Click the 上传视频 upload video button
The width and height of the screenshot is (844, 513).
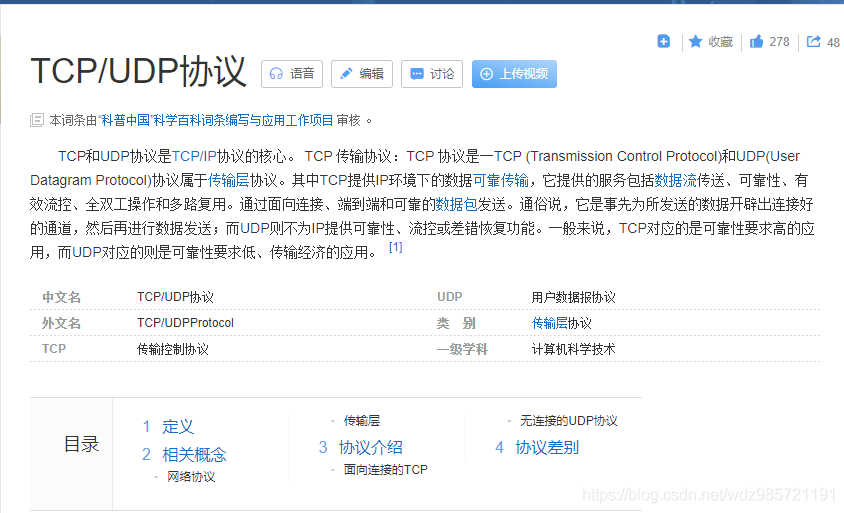514,74
